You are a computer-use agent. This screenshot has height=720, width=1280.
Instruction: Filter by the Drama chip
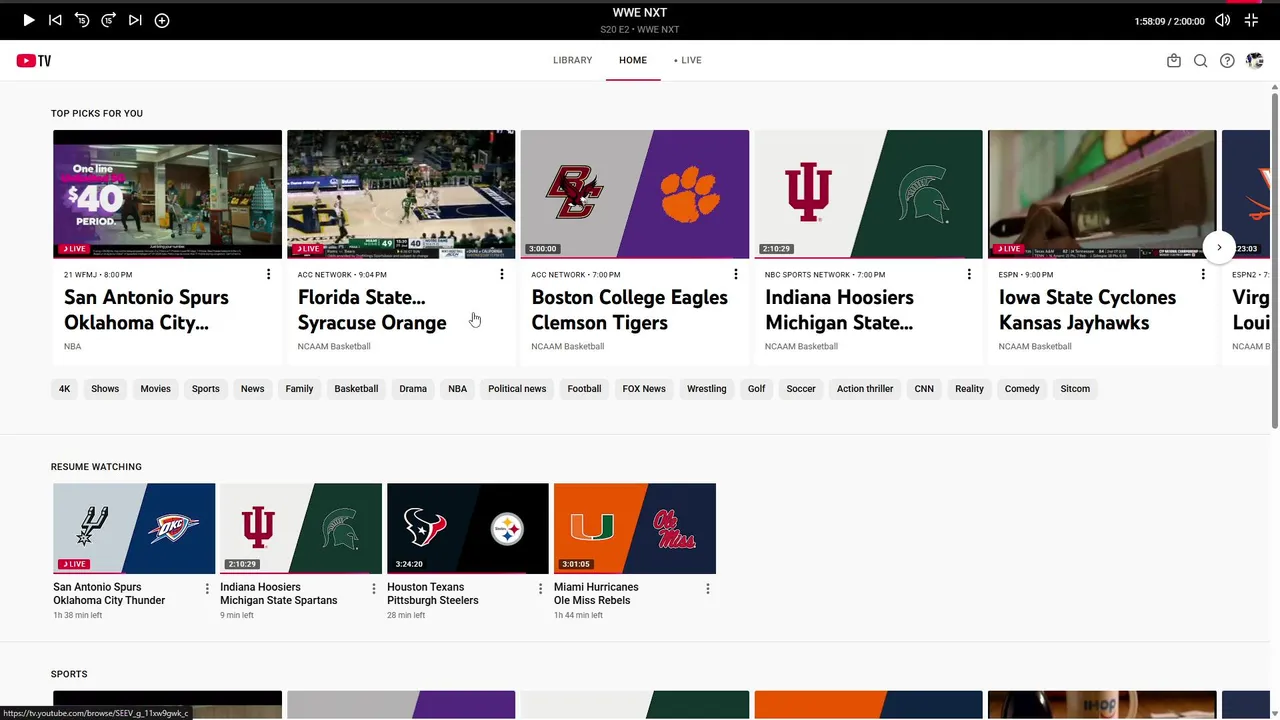(x=413, y=389)
